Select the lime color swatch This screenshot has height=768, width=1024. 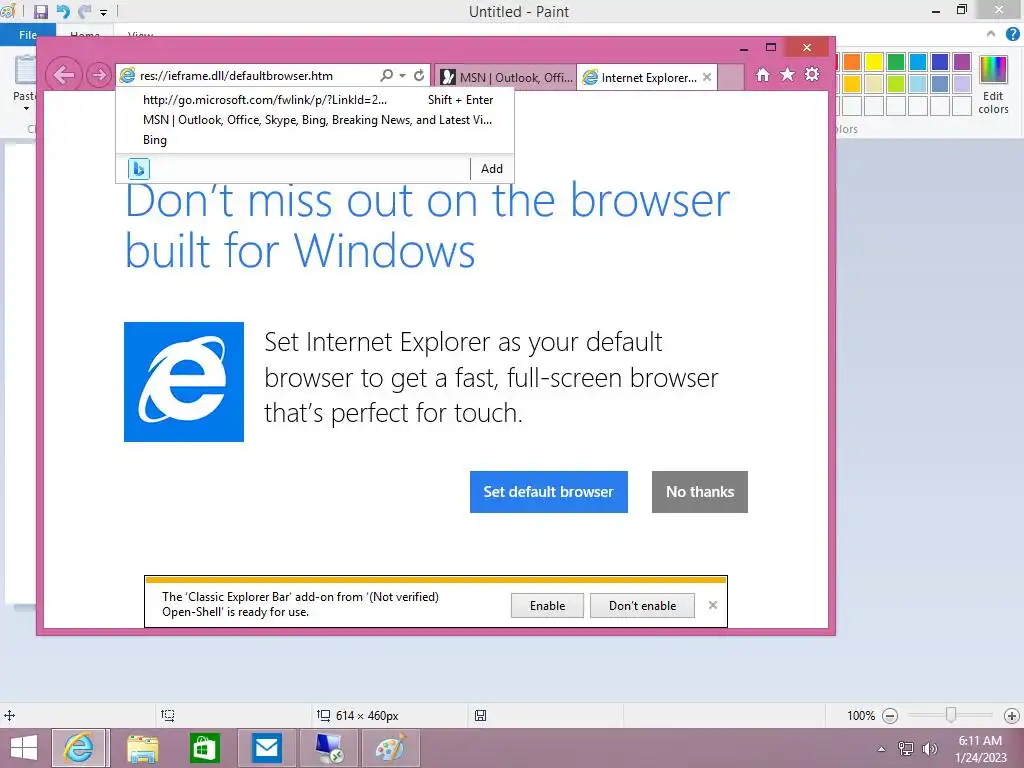[x=896, y=84]
